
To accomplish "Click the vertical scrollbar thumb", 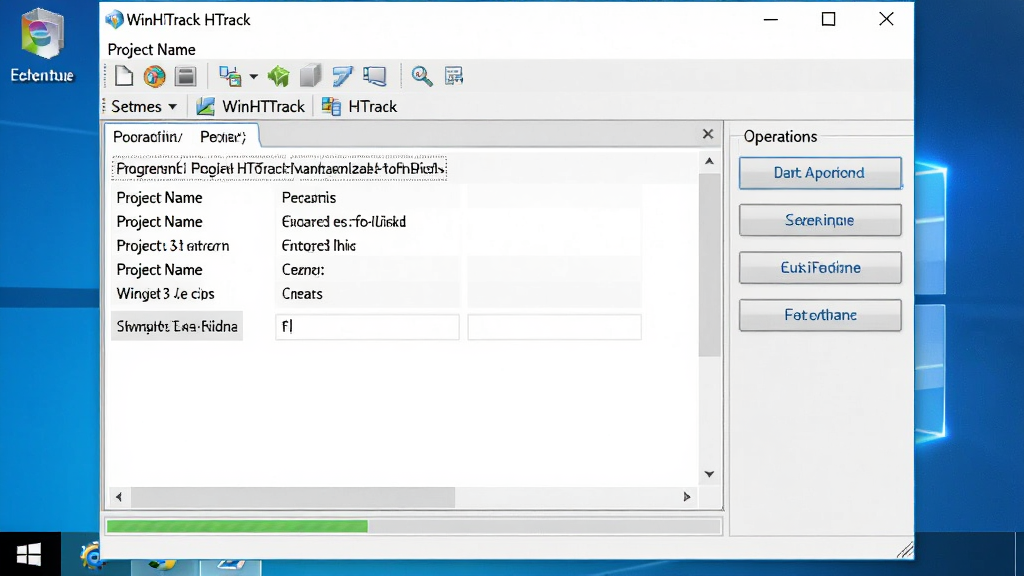I will [709, 265].
